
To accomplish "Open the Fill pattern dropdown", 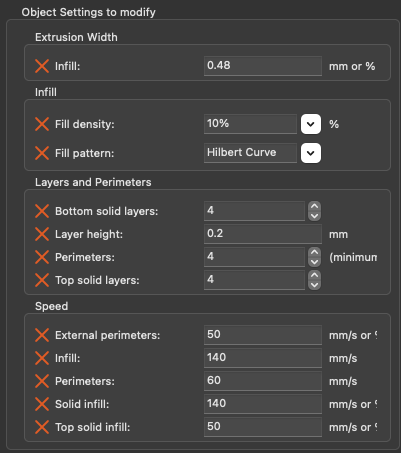I will pos(311,153).
